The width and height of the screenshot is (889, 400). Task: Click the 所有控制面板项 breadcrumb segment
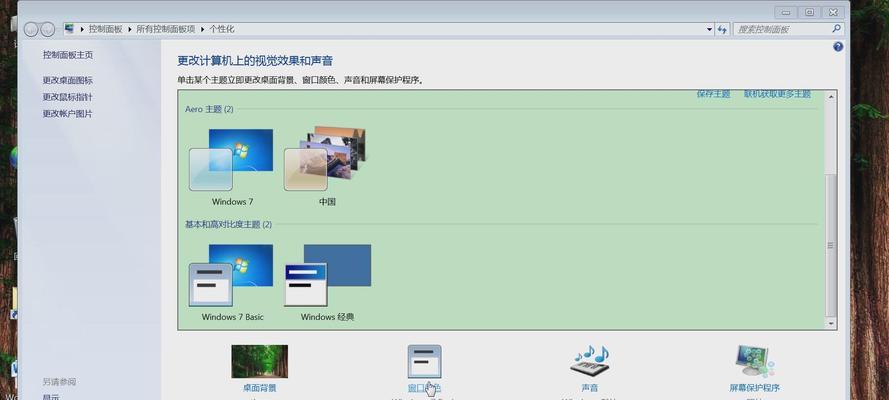tap(166, 29)
